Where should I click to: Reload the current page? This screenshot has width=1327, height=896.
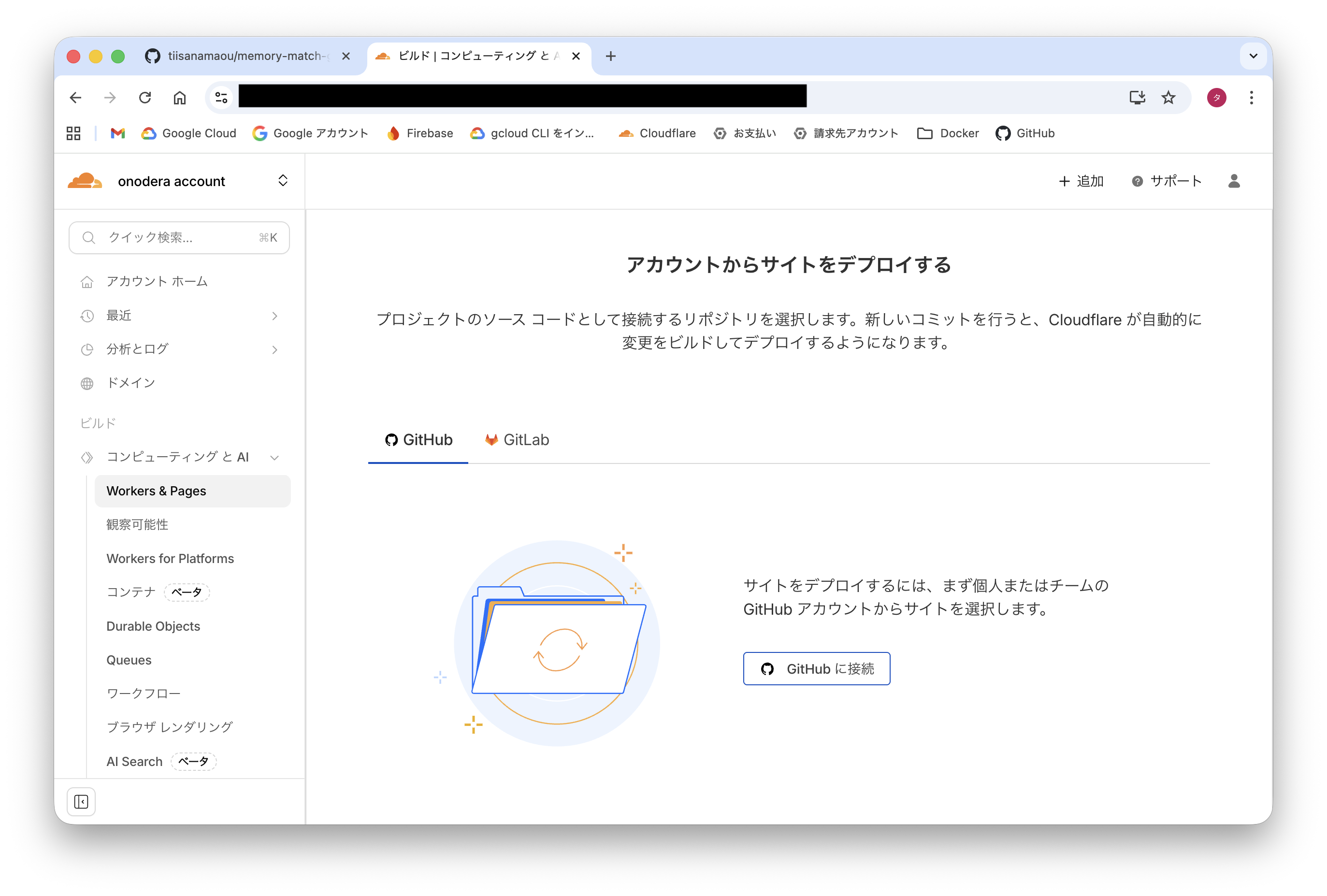(x=145, y=98)
